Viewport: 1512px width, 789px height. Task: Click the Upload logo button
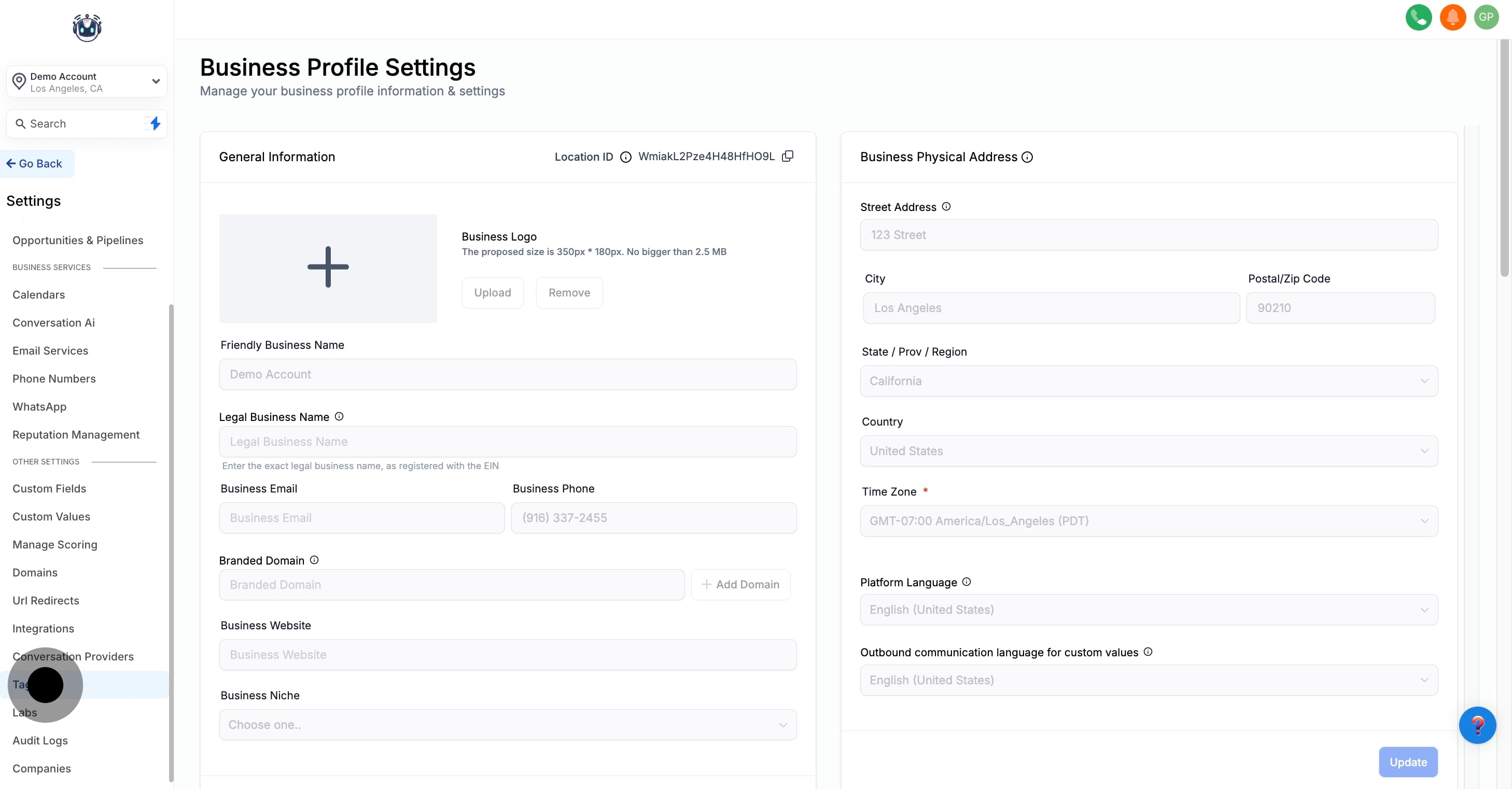[x=492, y=293]
